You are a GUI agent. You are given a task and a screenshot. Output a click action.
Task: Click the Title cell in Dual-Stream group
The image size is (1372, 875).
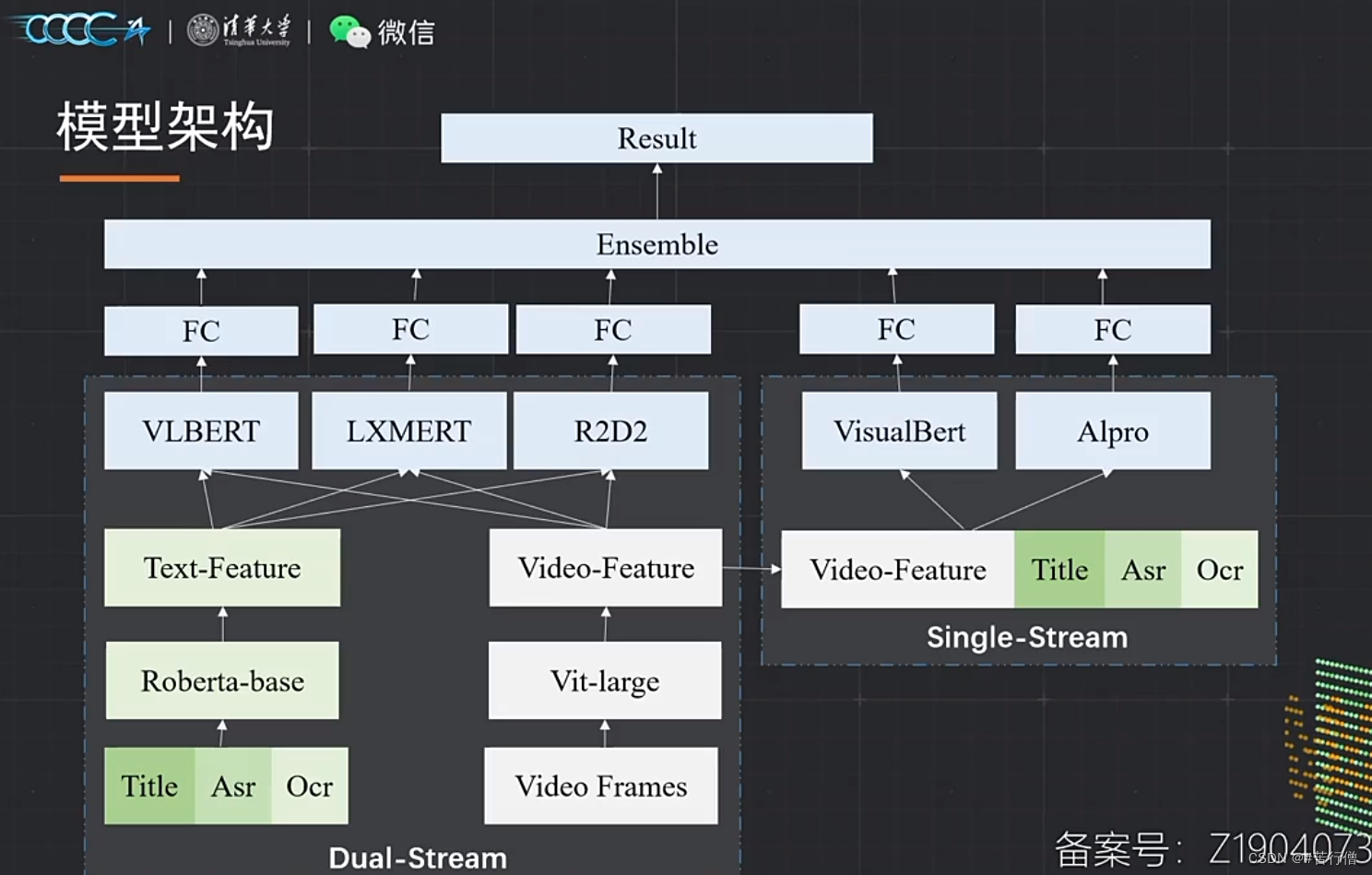(149, 786)
